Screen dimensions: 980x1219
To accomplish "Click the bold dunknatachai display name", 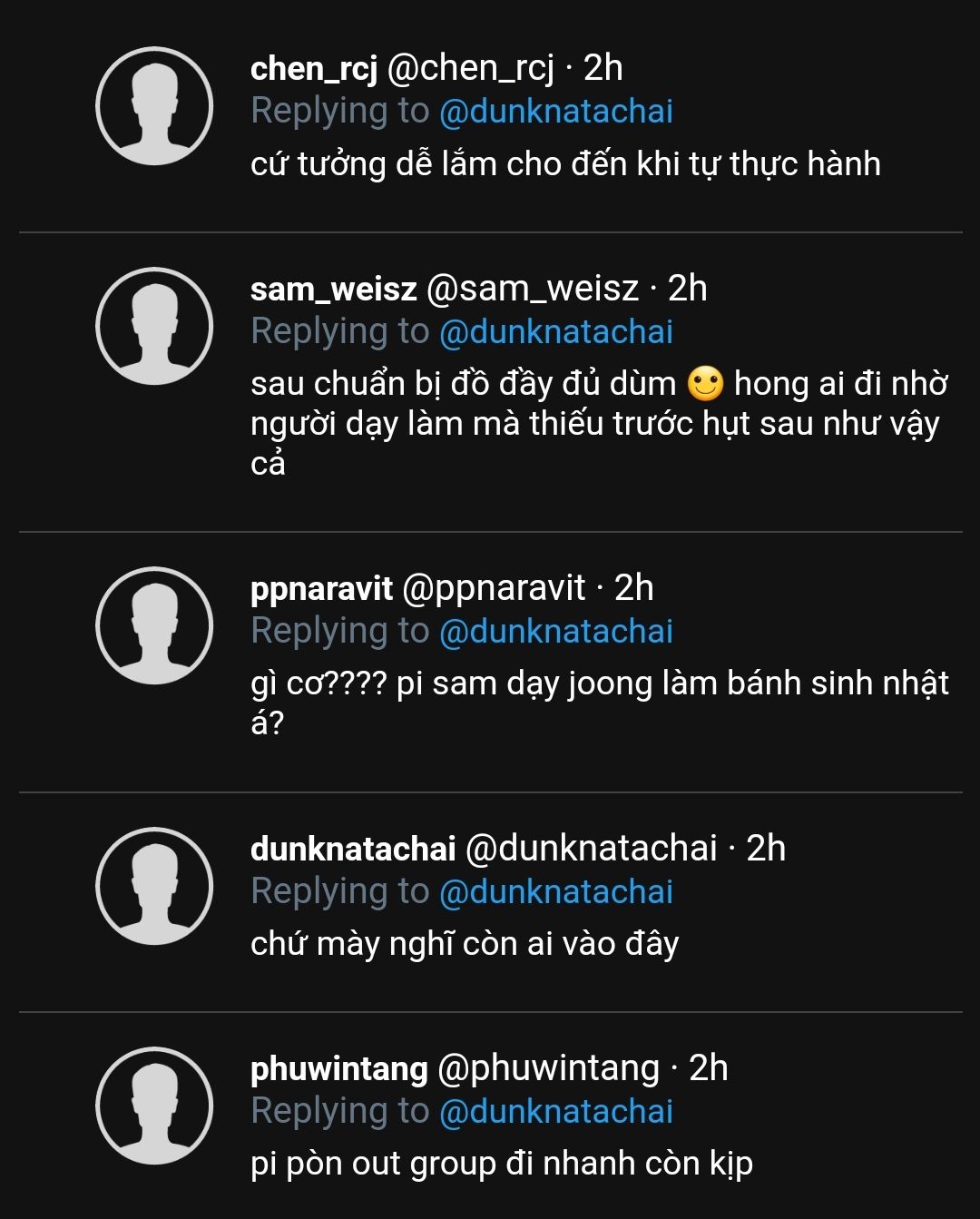I will tap(353, 849).
